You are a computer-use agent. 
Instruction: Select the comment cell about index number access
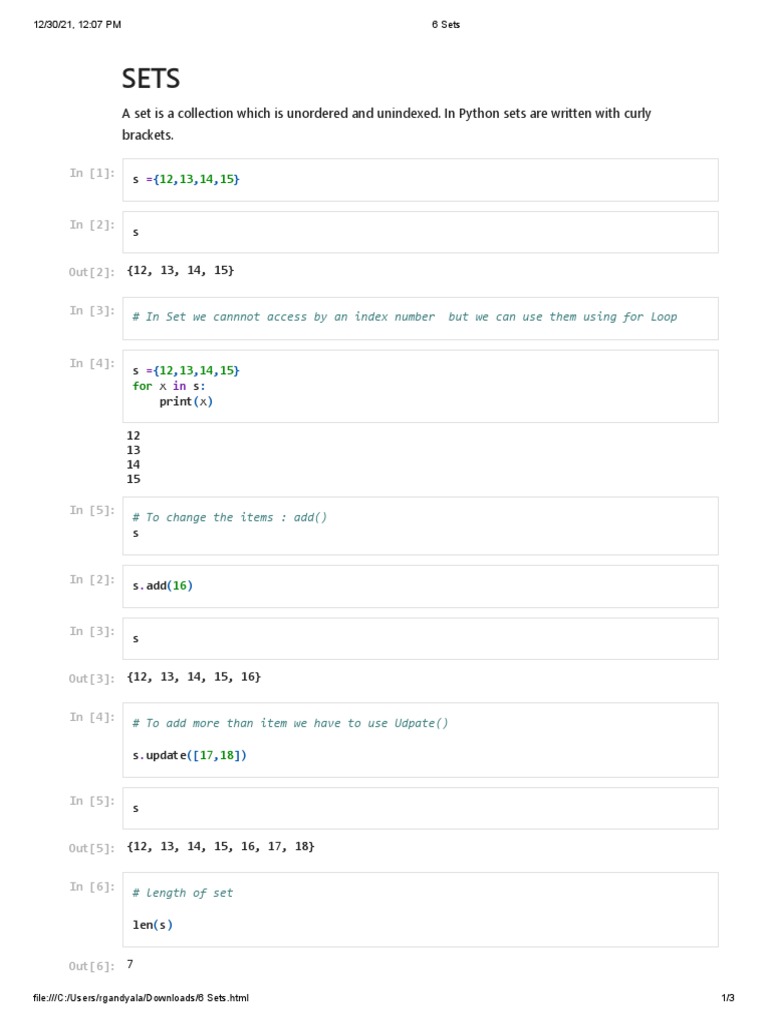tap(420, 317)
